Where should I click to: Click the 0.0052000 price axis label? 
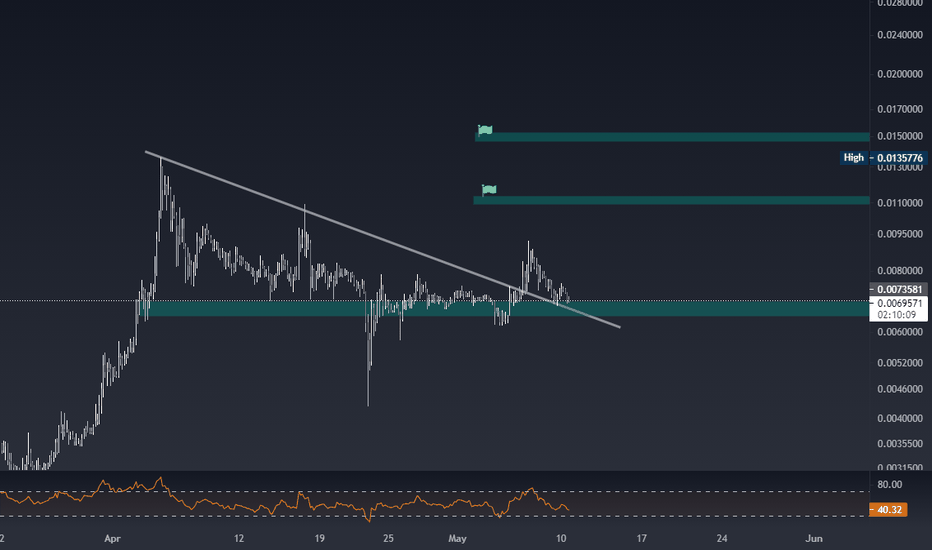point(899,363)
